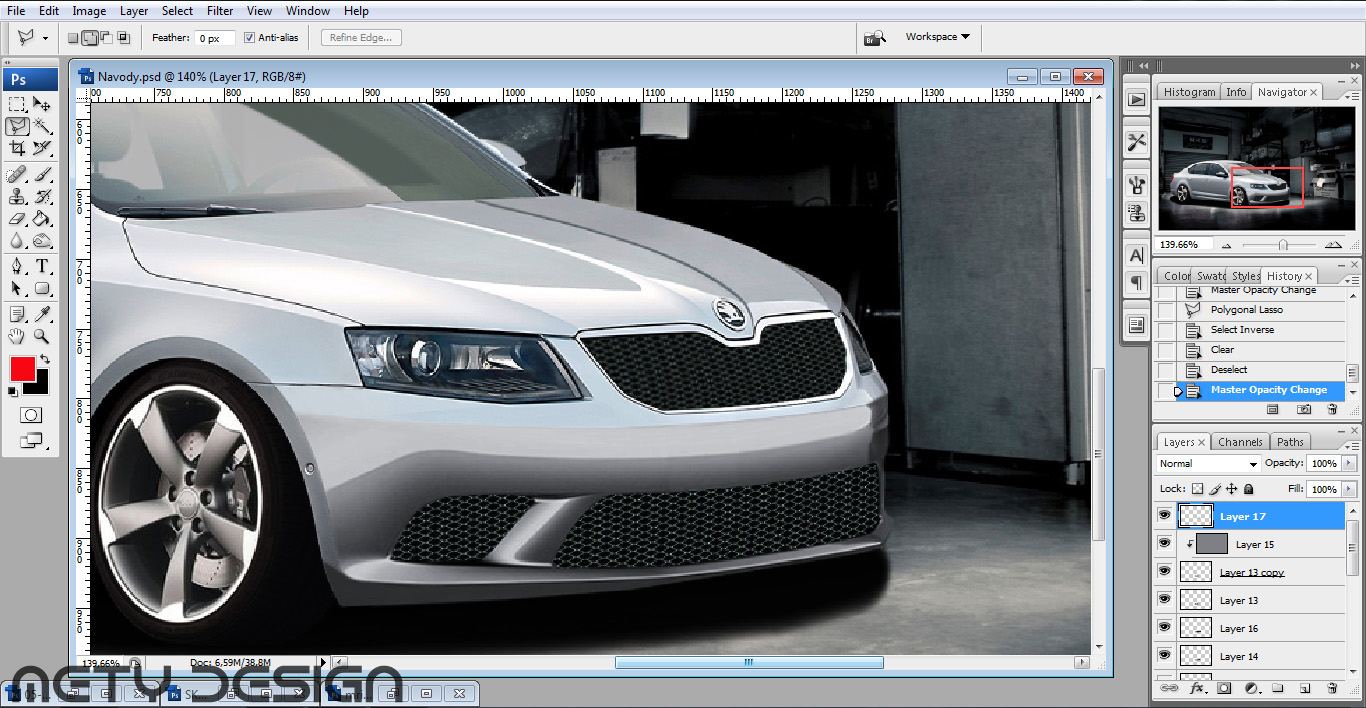The width and height of the screenshot is (1366, 708).
Task: Select the Eraser tool
Action: click(x=17, y=219)
